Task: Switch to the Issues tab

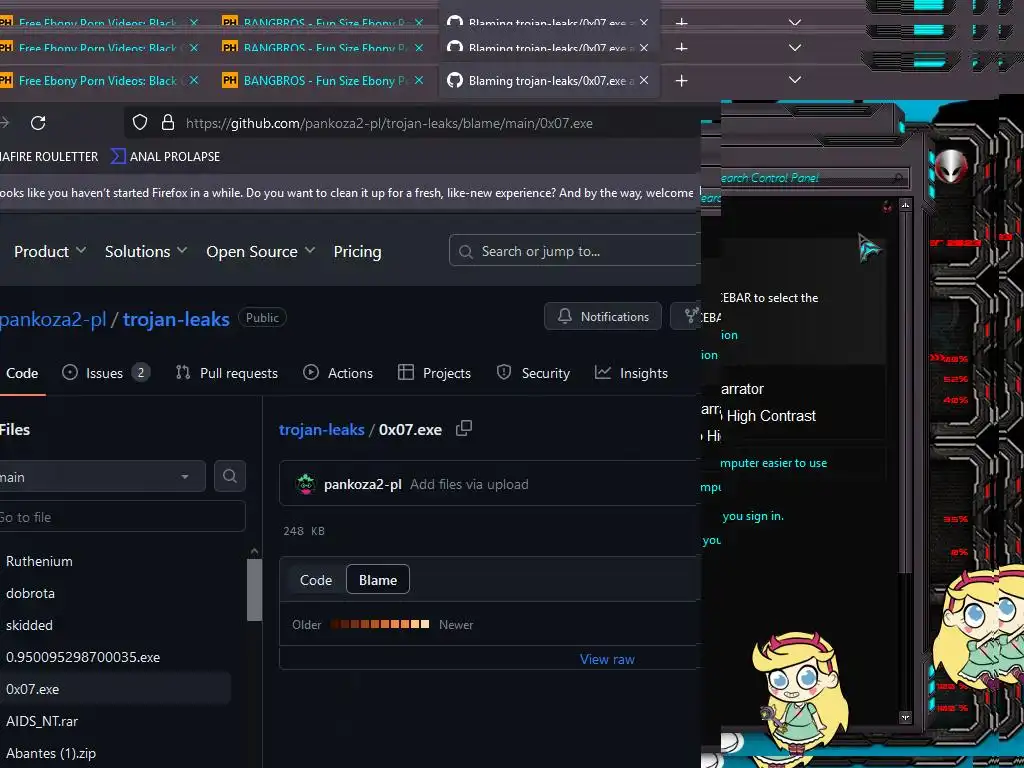Action: (x=106, y=373)
